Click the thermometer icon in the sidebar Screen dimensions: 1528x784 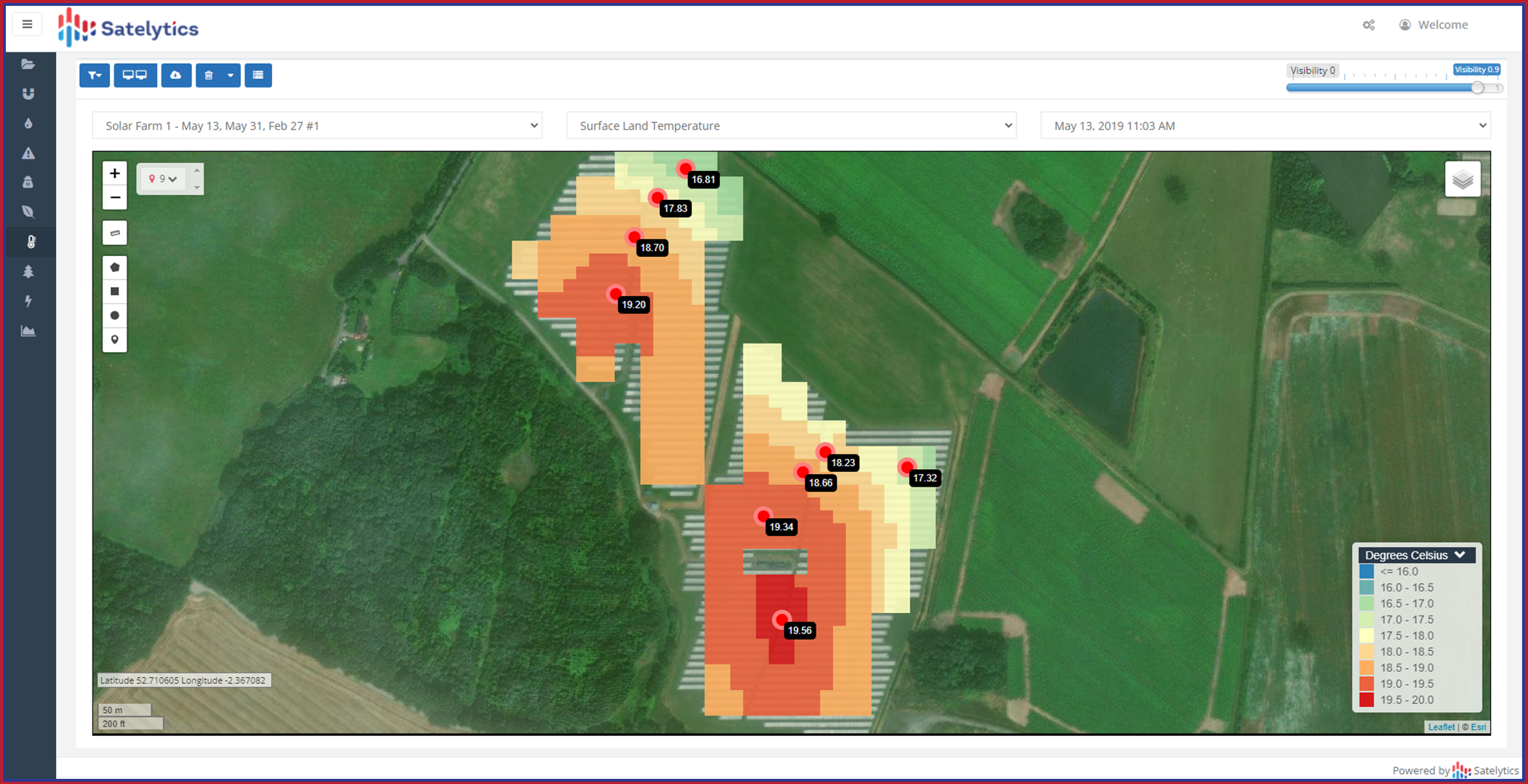[x=30, y=242]
